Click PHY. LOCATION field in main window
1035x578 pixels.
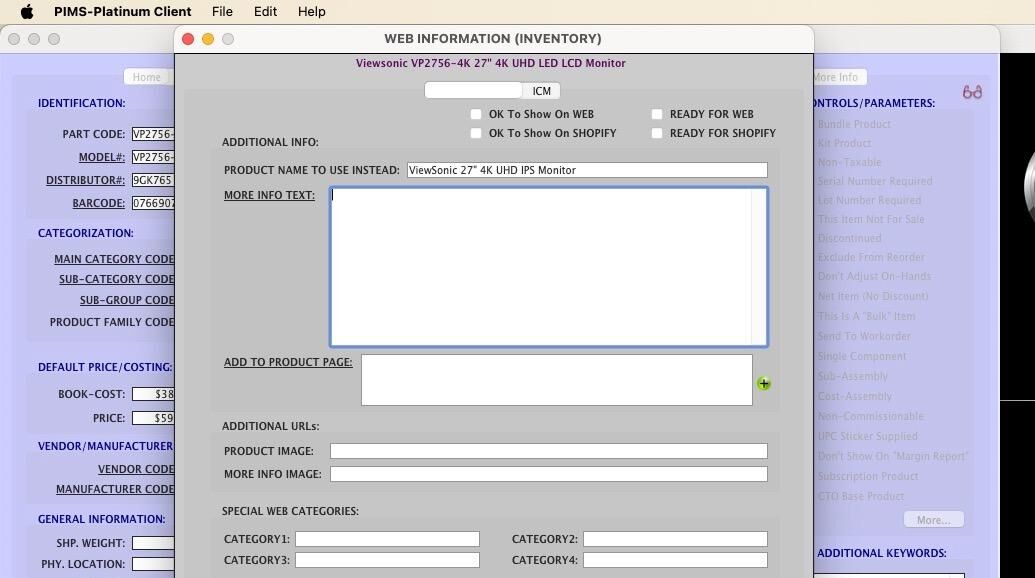(153, 564)
